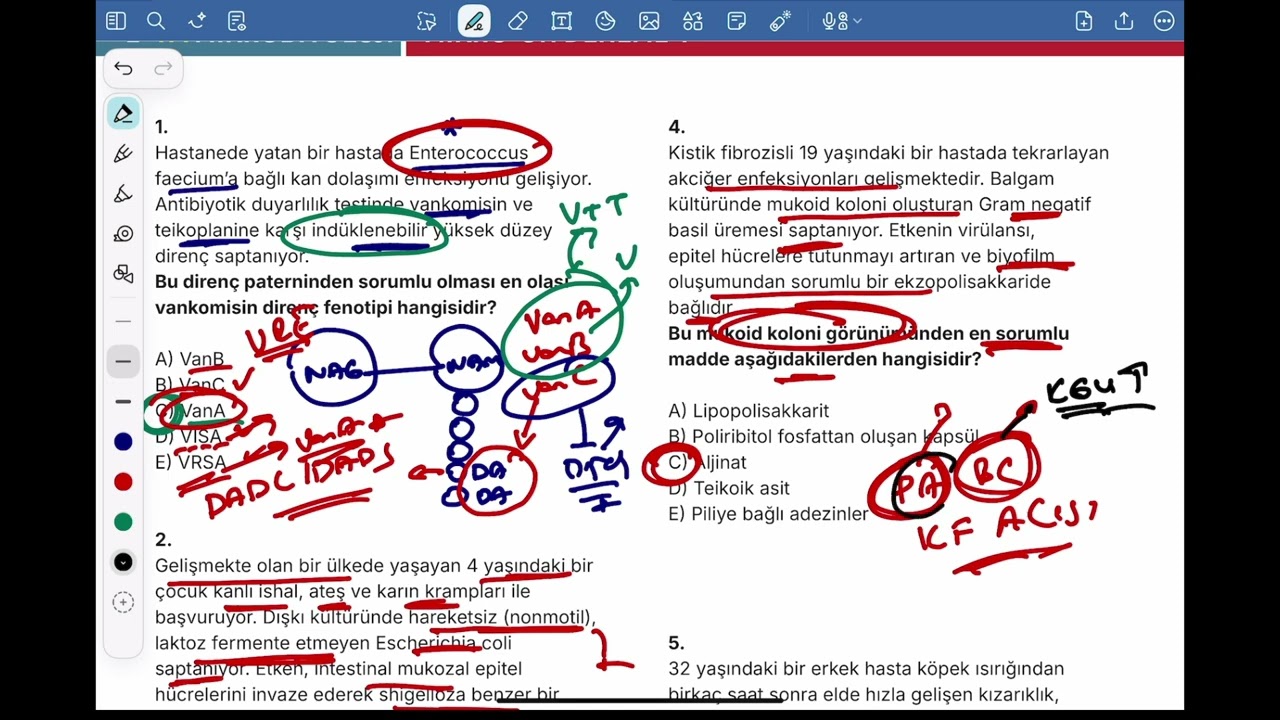Open the microphone recording icon

click(832, 20)
